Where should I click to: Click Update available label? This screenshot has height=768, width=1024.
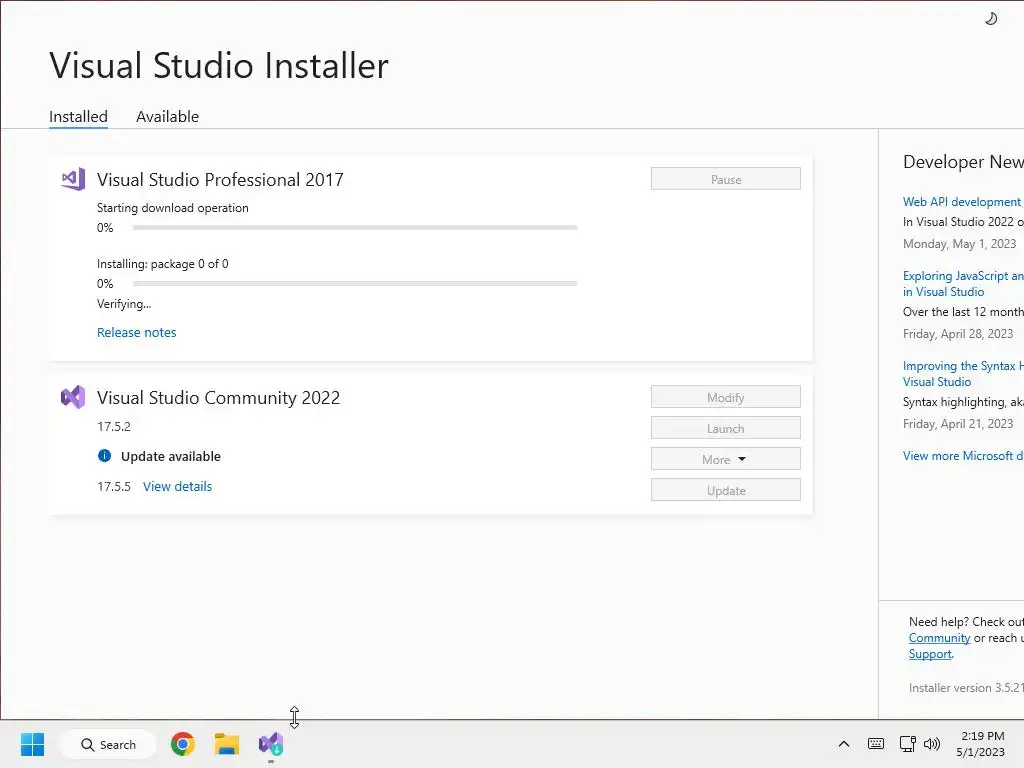coord(170,456)
